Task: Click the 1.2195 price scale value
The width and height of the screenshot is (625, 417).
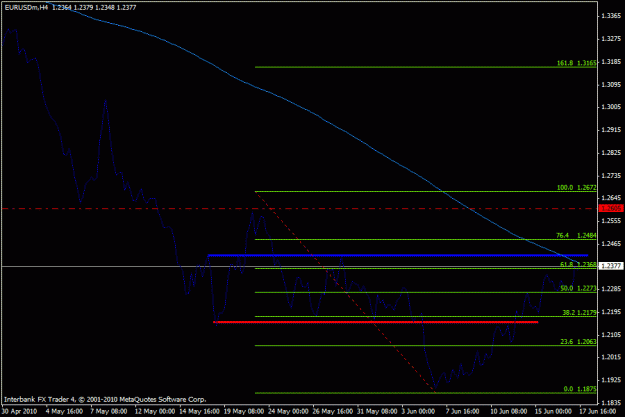Action: click(x=611, y=312)
